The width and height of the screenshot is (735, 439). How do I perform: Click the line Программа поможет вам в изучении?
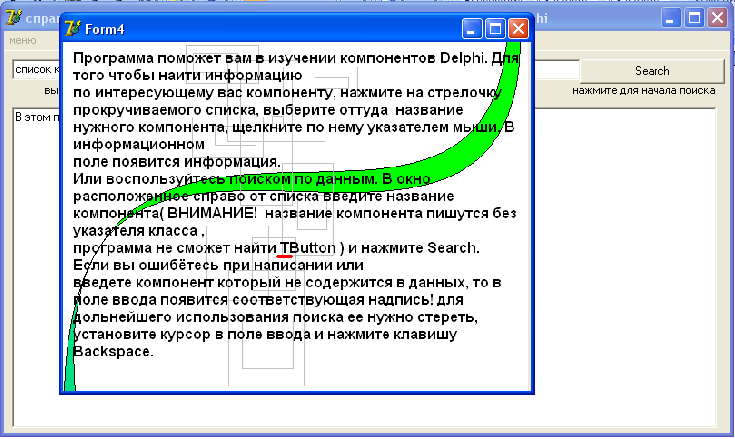tap(296, 58)
